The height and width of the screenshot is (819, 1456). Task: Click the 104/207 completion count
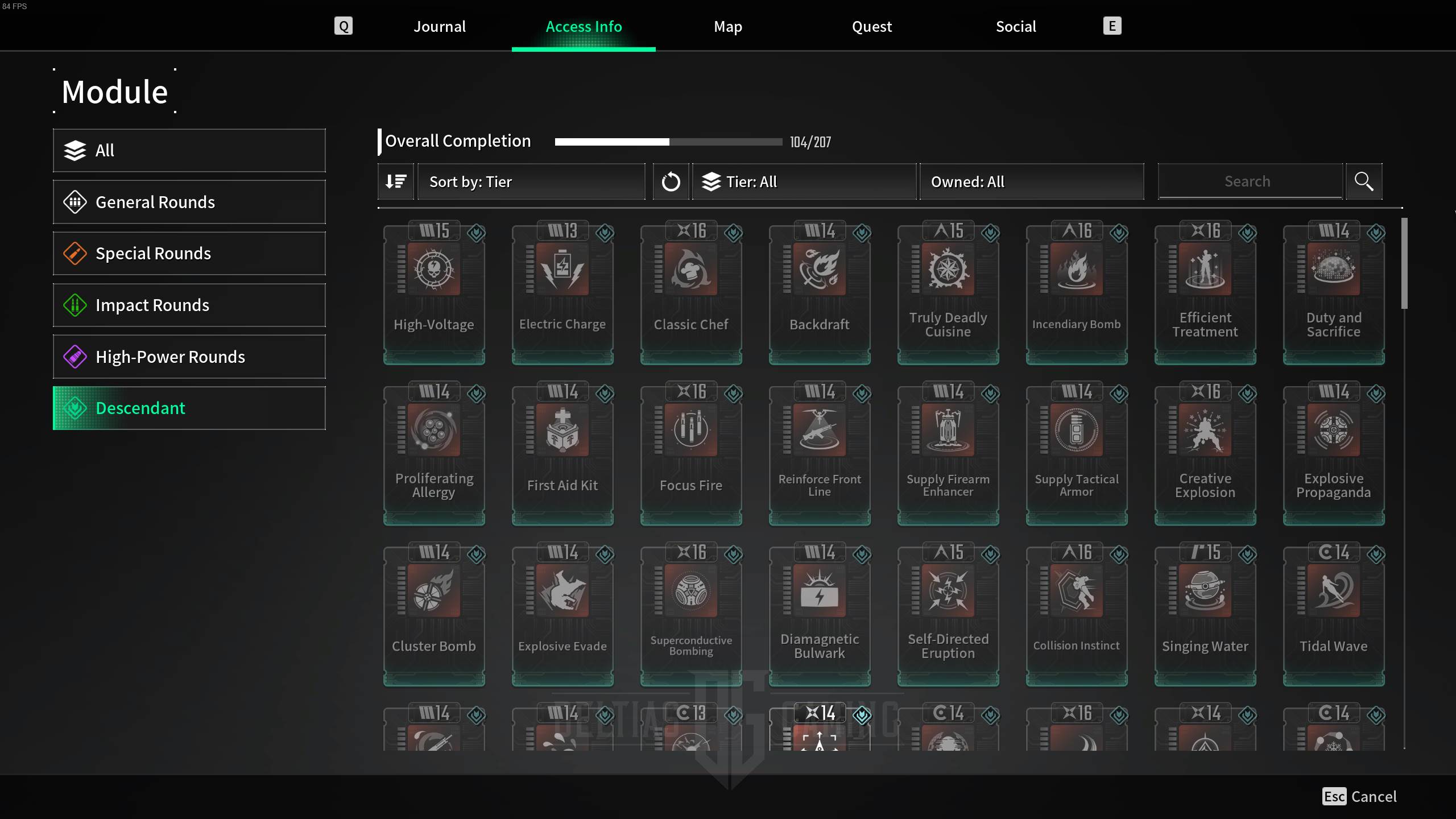pyautogui.click(x=810, y=142)
